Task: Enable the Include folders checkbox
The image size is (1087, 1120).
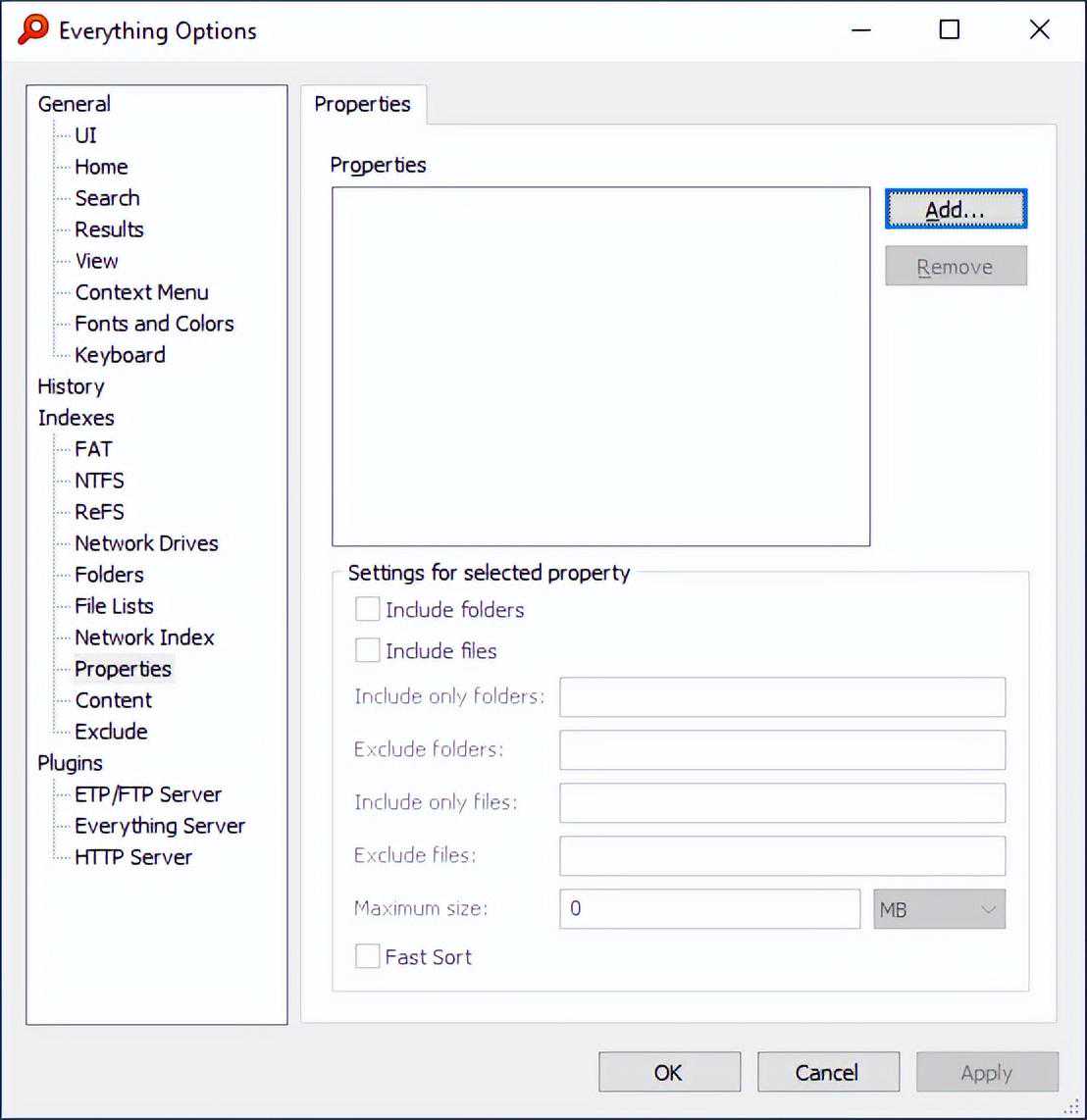Action: [x=368, y=609]
